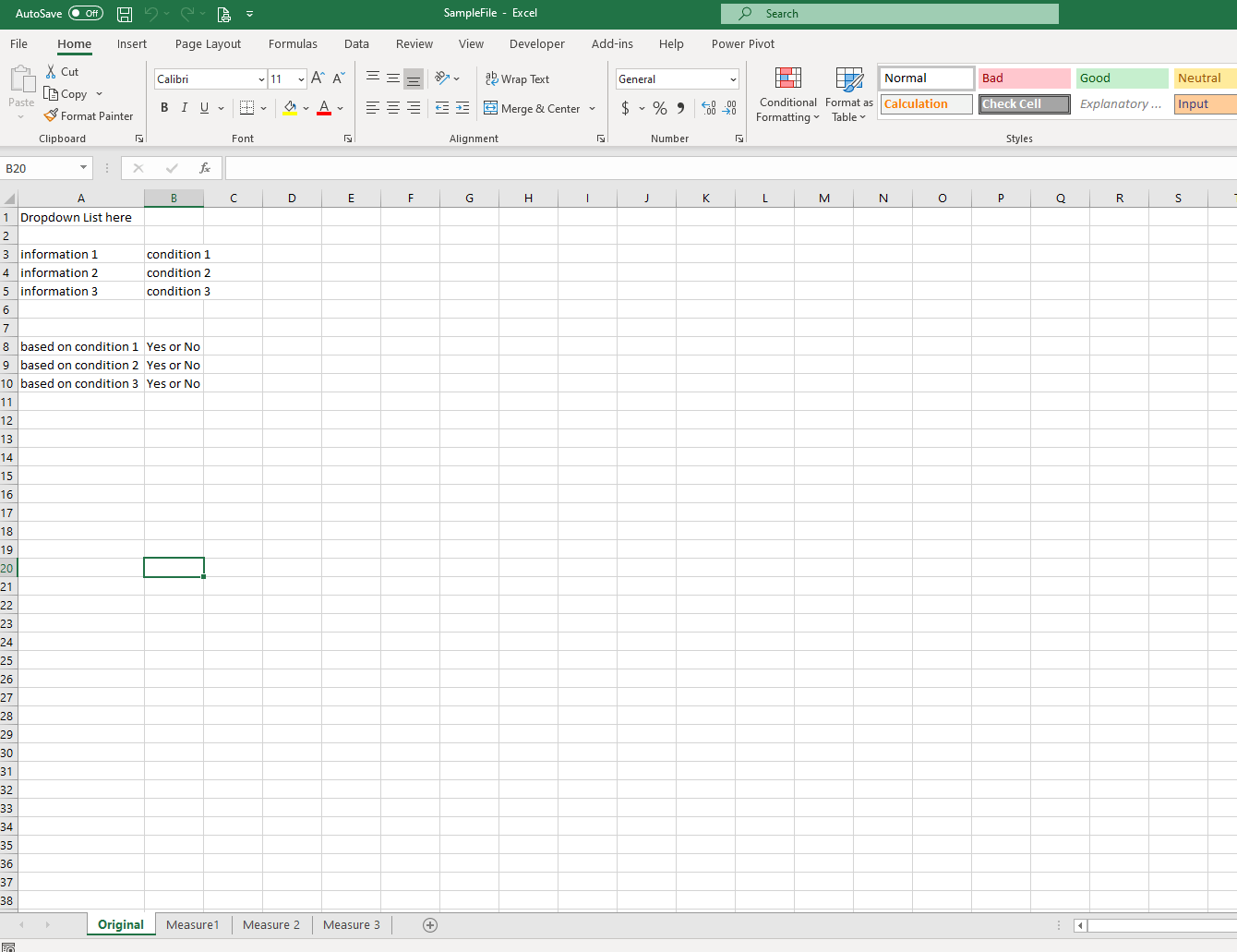Viewport: 1237px width, 952px height.
Task: Enable Wrap Text for selection
Action: 517,78
